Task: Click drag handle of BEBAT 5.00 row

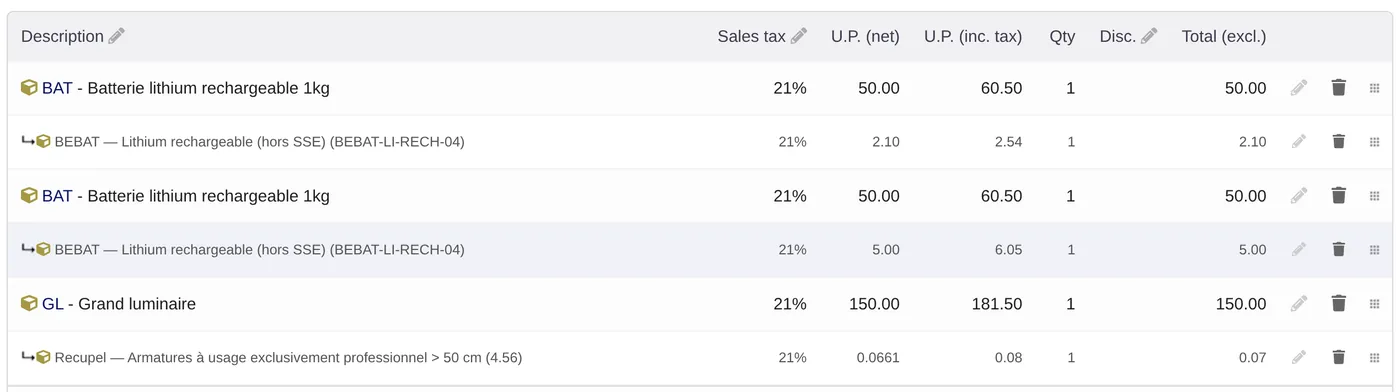Action: pos(1375,250)
